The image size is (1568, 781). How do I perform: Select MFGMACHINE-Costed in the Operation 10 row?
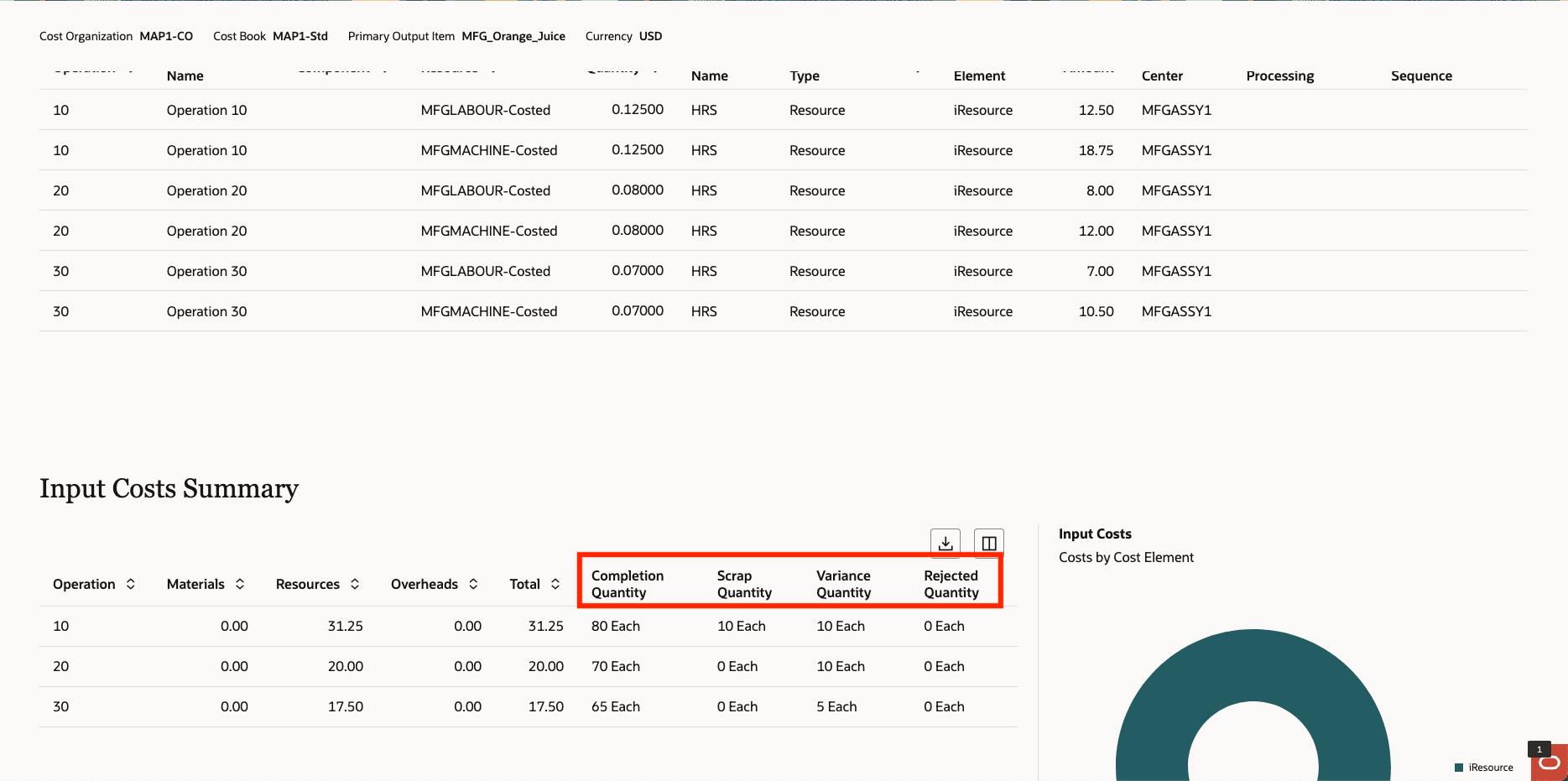coord(489,150)
